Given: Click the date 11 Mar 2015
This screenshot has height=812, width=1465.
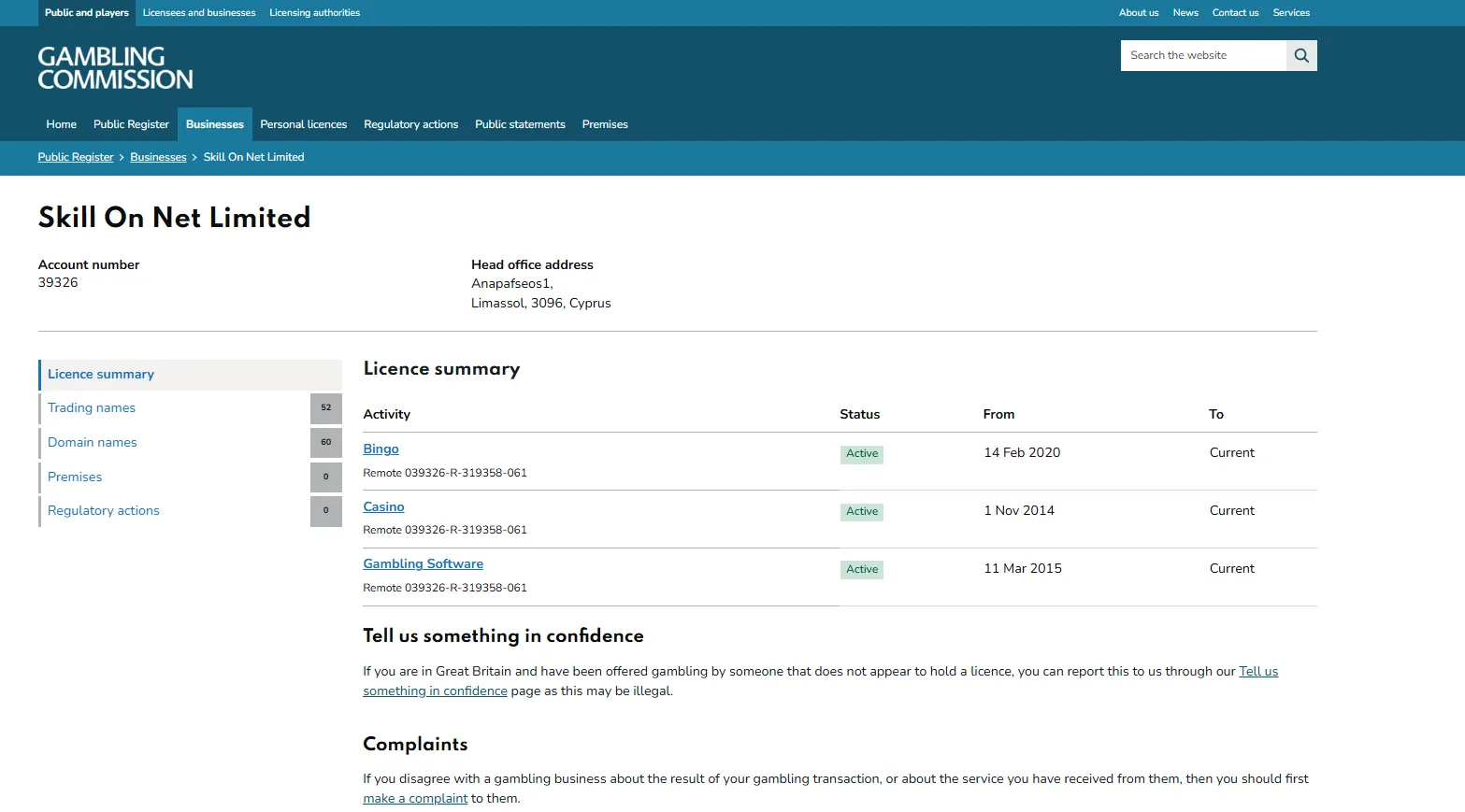Looking at the screenshot, I should click(x=1023, y=569).
